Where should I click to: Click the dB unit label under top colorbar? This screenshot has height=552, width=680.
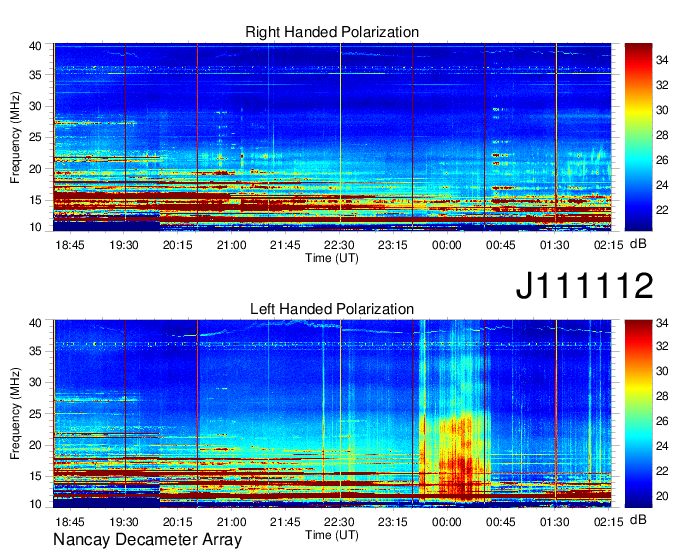click(638, 244)
